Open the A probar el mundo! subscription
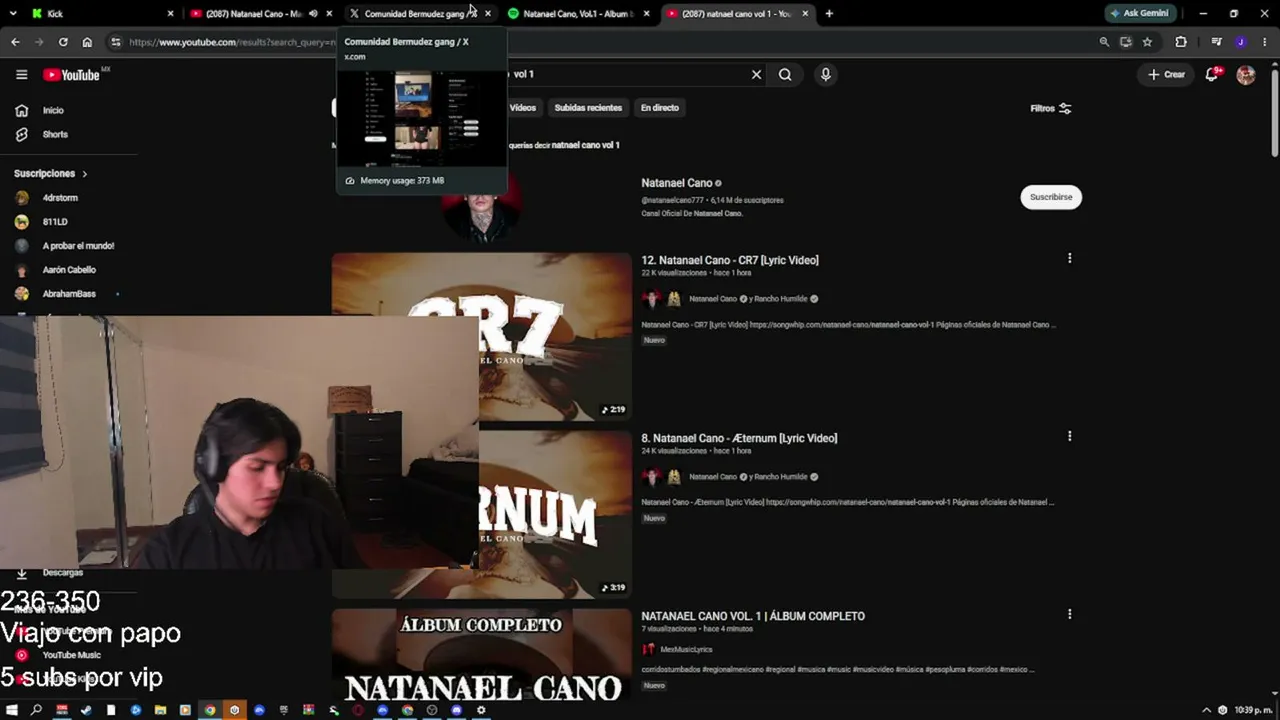This screenshot has height=720, width=1280. coord(78,246)
